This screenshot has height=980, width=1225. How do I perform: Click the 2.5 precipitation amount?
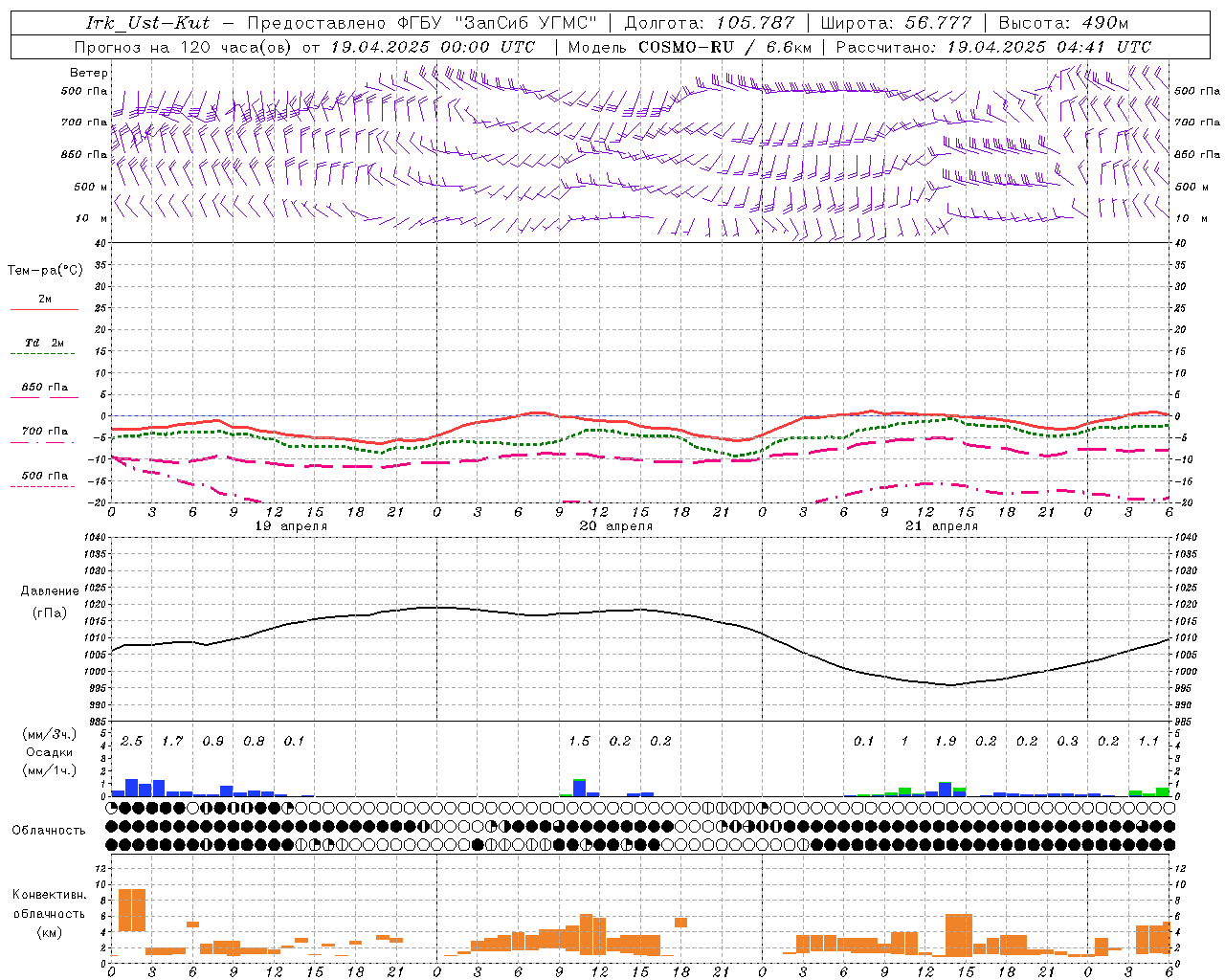(x=132, y=742)
